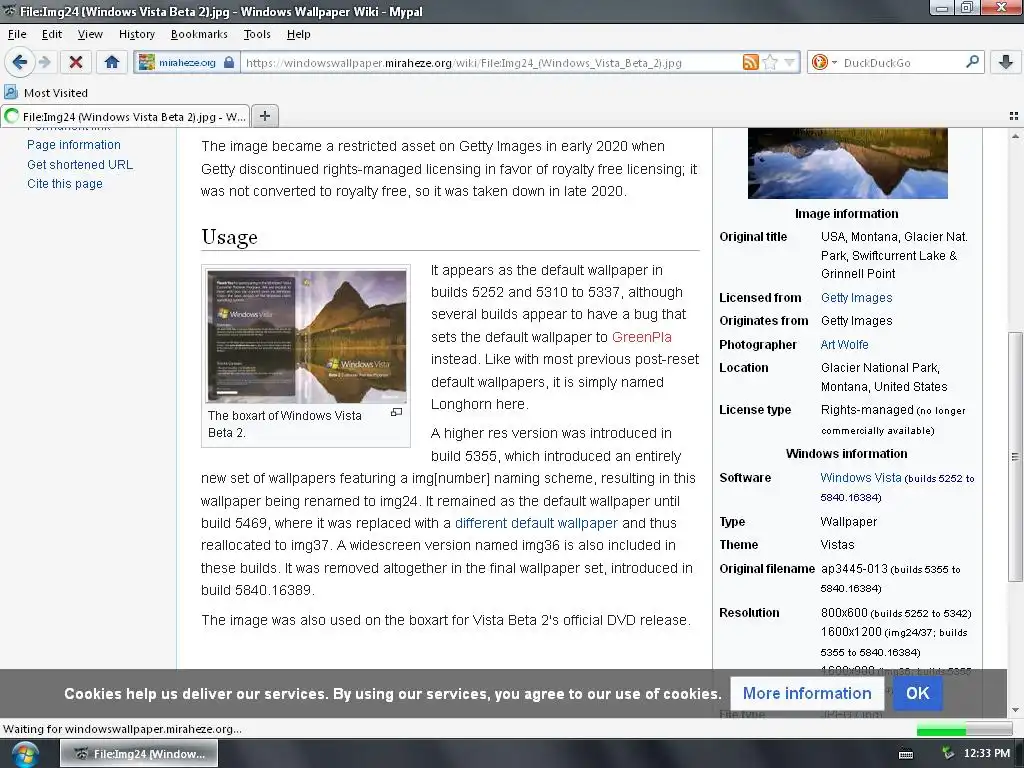Click the page vertical scrollbar thumb
The height and width of the screenshot is (768, 1024).
click(1015, 456)
